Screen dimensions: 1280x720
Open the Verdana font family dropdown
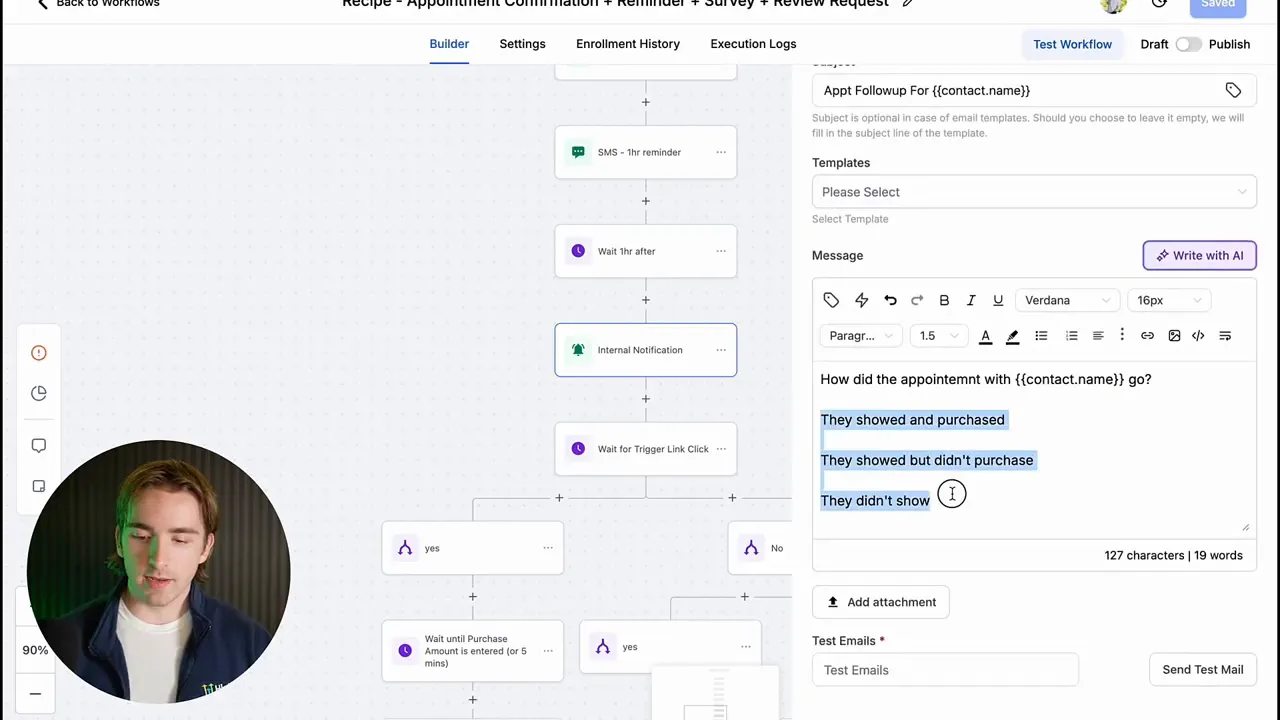pyautogui.click(x=1068, y=300)
